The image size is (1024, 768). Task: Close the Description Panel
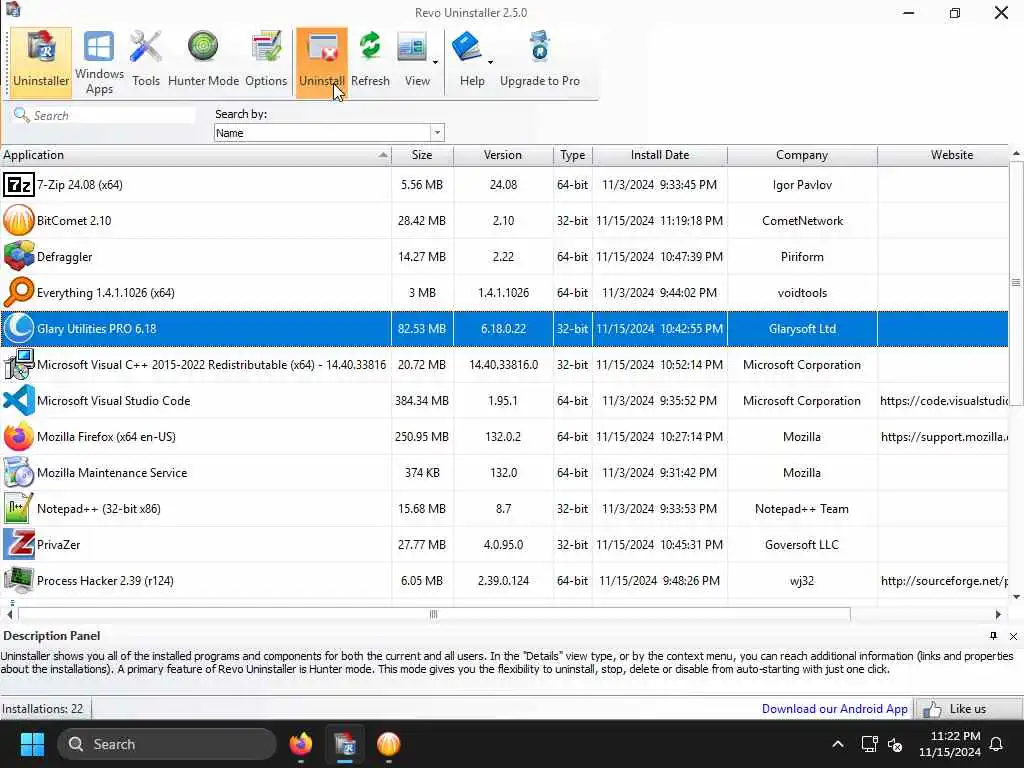(x=1013, y=636)
